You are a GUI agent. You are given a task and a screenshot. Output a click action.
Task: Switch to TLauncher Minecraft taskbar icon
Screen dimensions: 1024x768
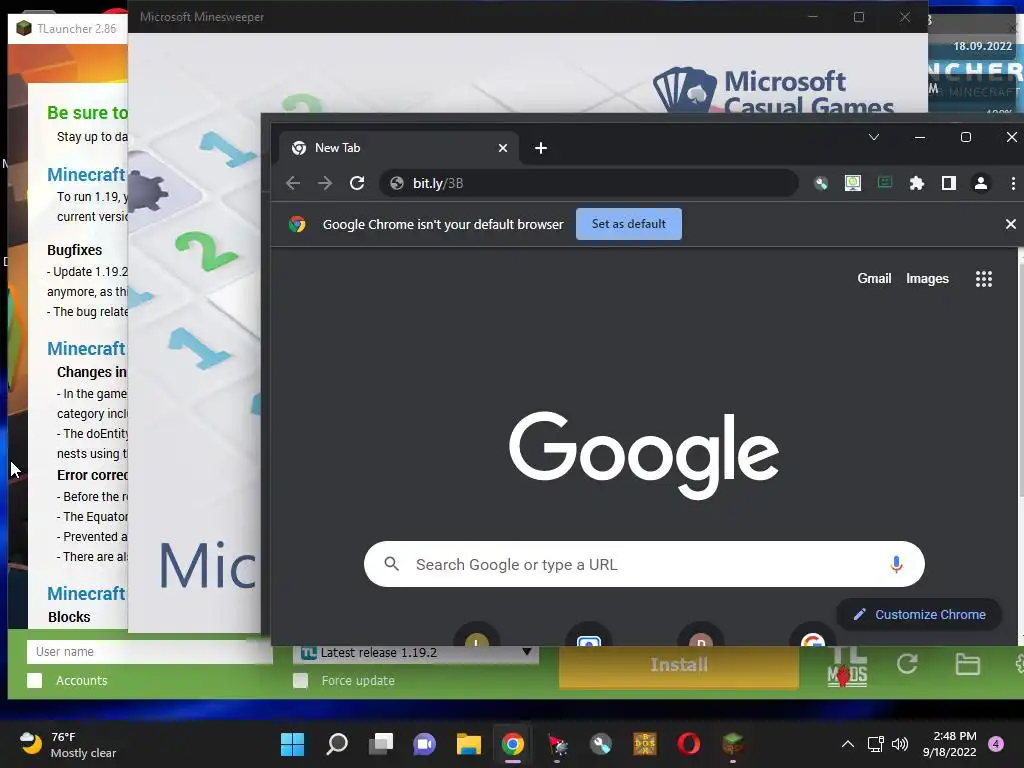tap(733, 744)
